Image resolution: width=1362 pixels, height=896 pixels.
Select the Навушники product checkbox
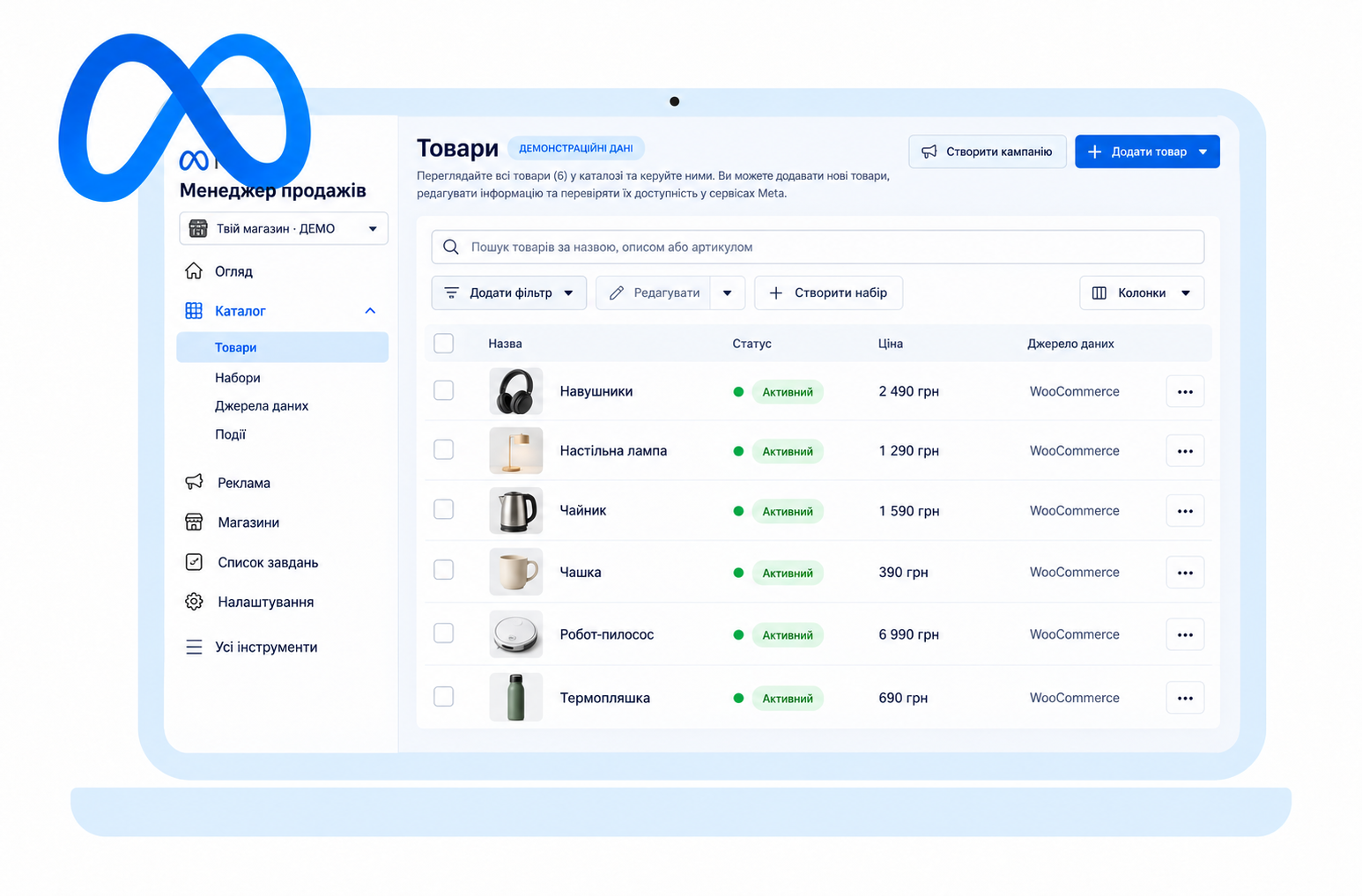444,390
